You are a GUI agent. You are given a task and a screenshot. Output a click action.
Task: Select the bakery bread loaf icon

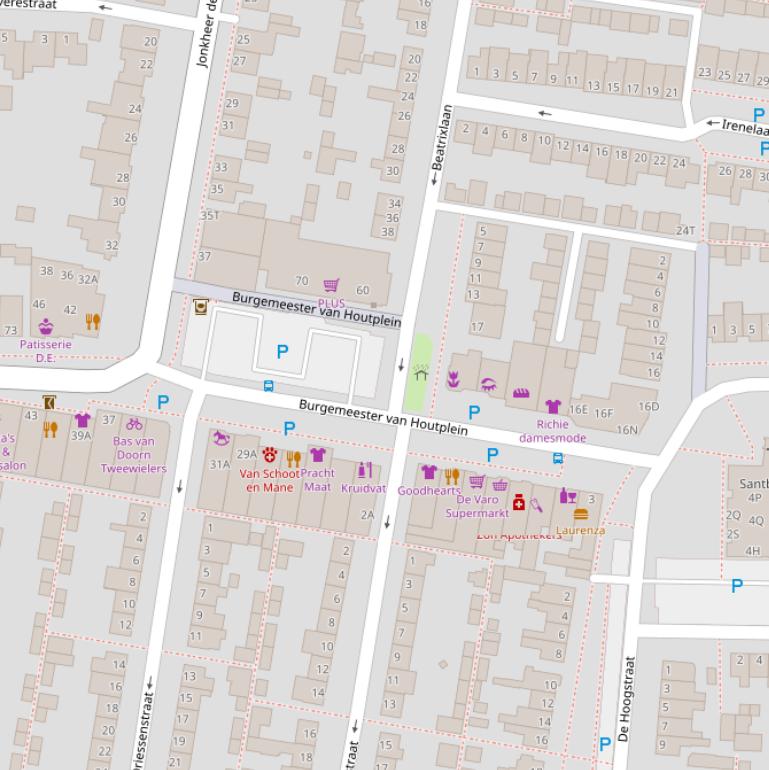tap(520, 393)
